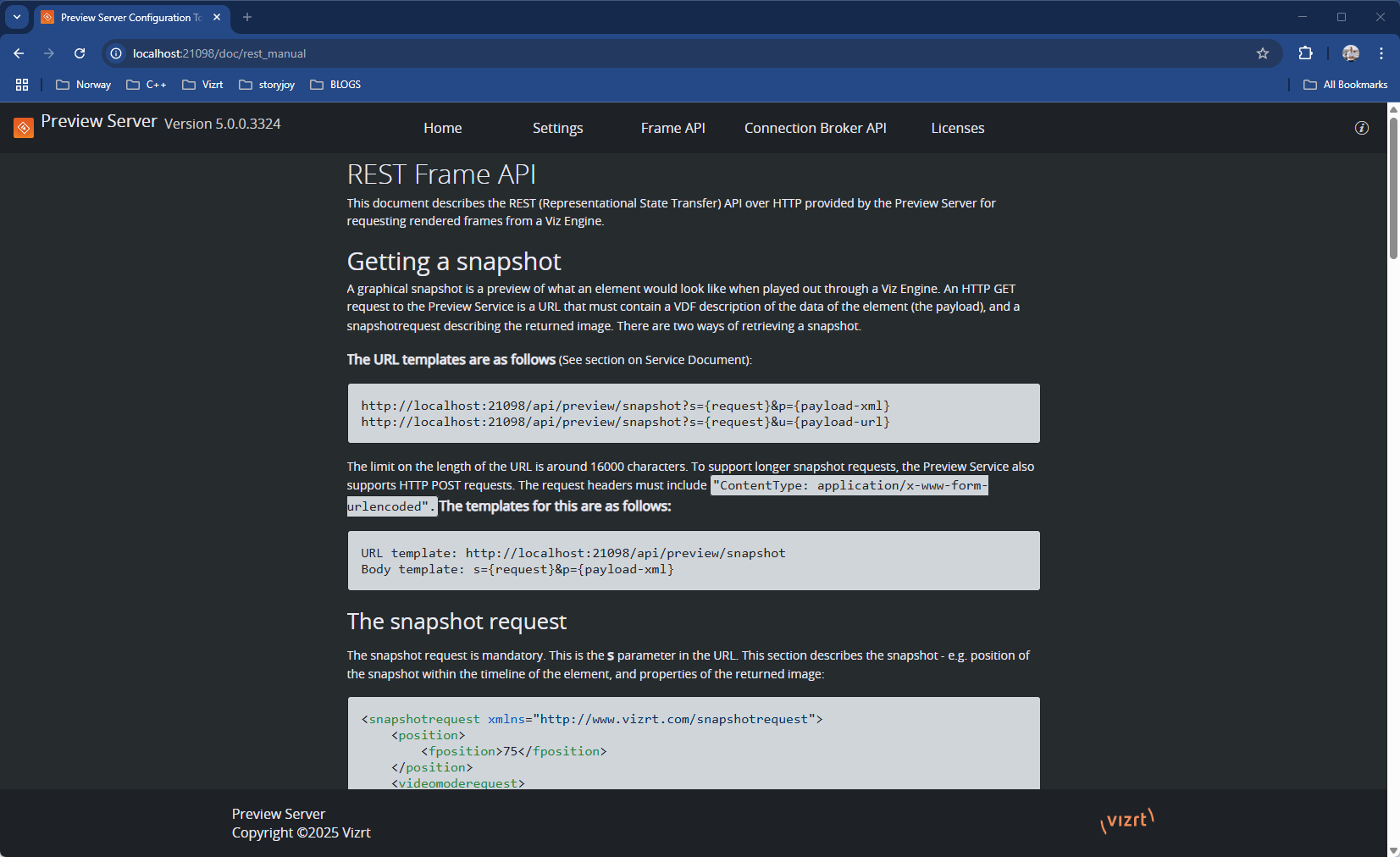Click the 'Body template' code line
Image resolution: width=1400 pixels, height=857 pixels.
(517, 569)
